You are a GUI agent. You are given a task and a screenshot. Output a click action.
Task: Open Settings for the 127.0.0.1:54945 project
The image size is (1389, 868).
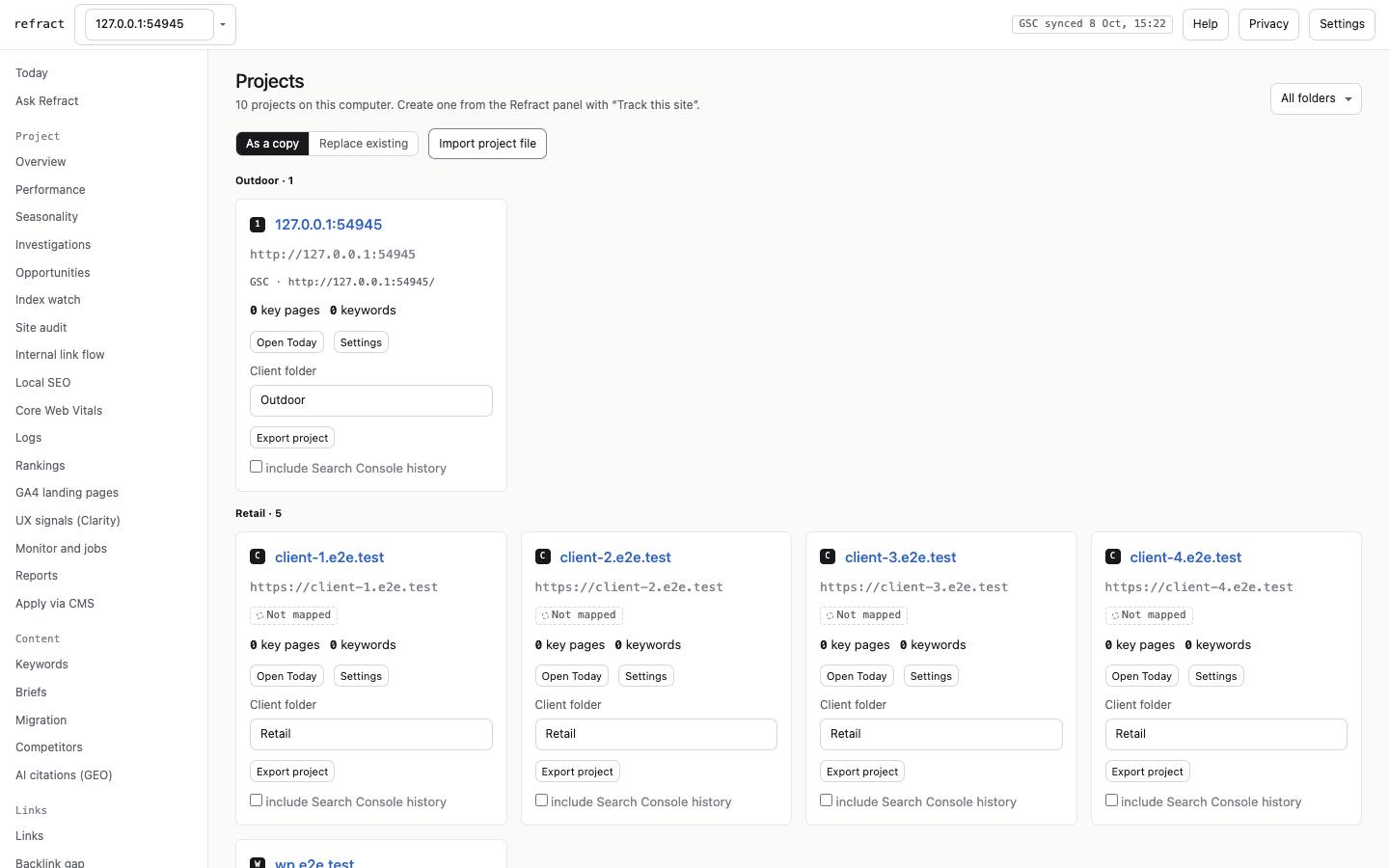click(361, 342)
